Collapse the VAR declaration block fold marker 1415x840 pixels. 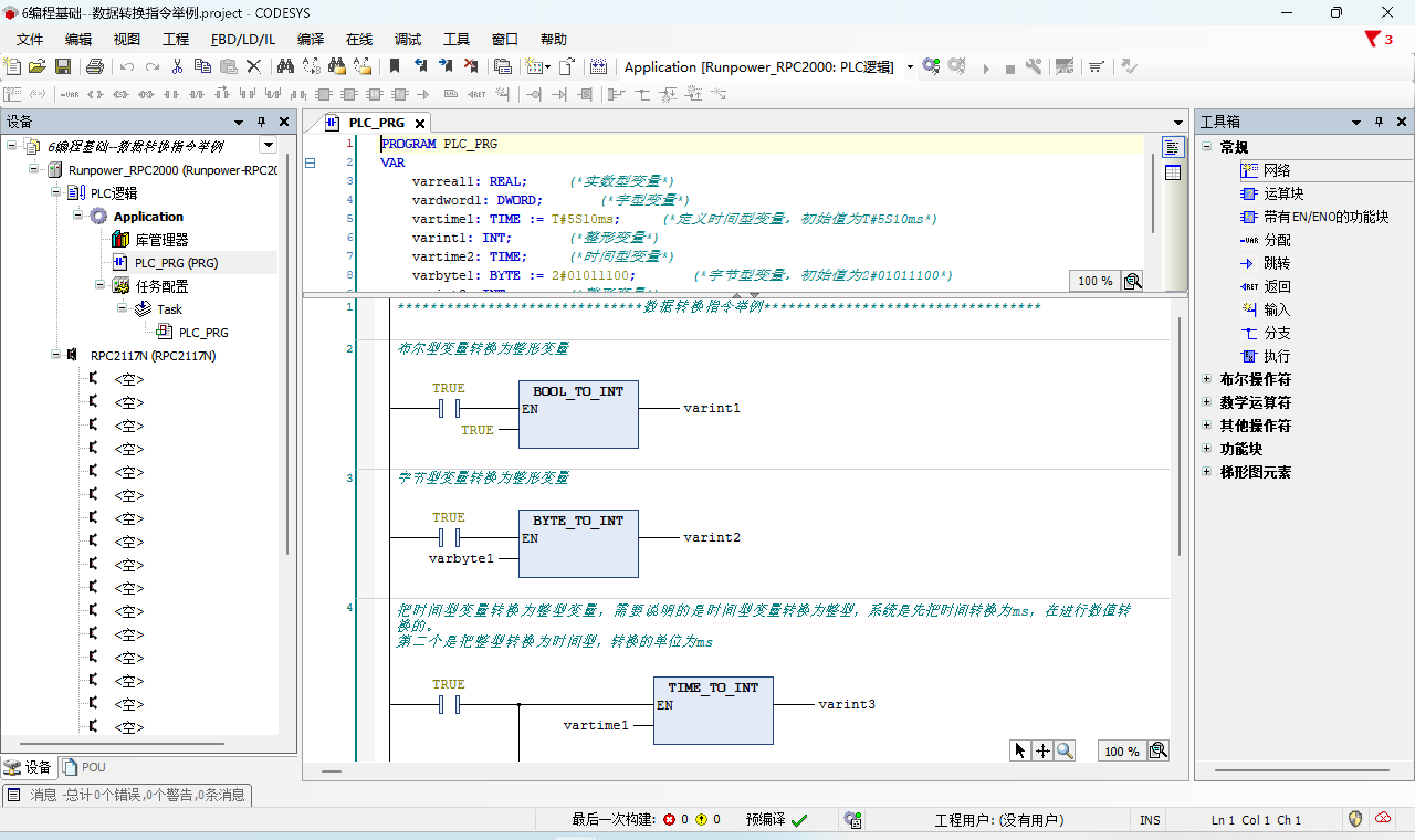point(310,163)
